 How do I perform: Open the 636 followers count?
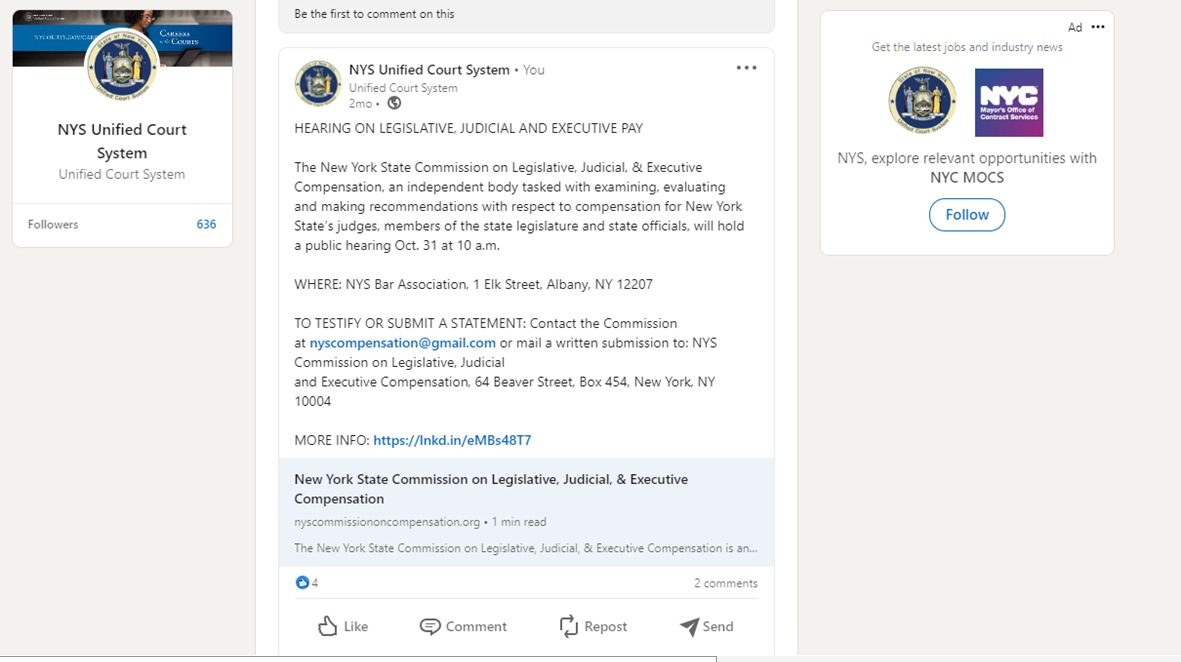click(x=206, y=224)
